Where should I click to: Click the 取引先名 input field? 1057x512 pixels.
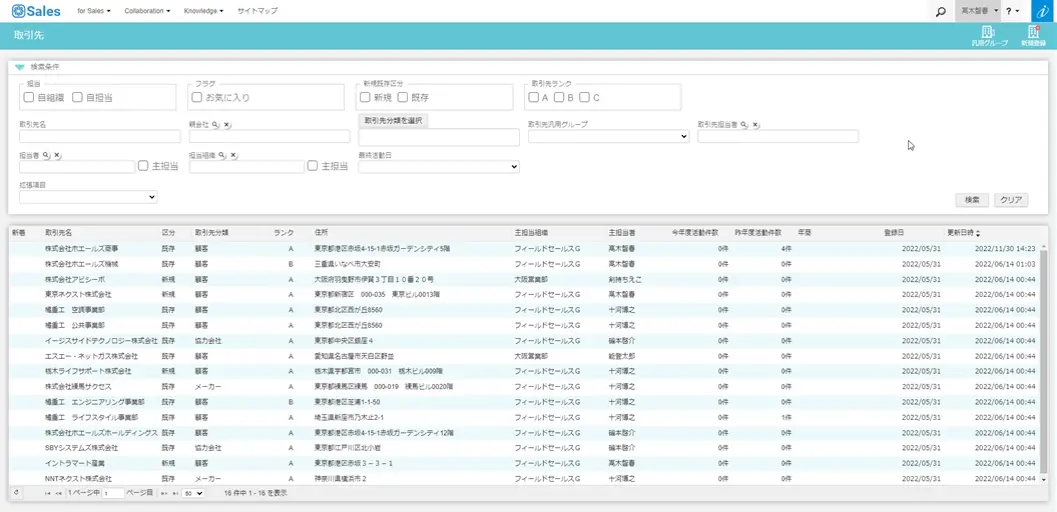(100, 136)
